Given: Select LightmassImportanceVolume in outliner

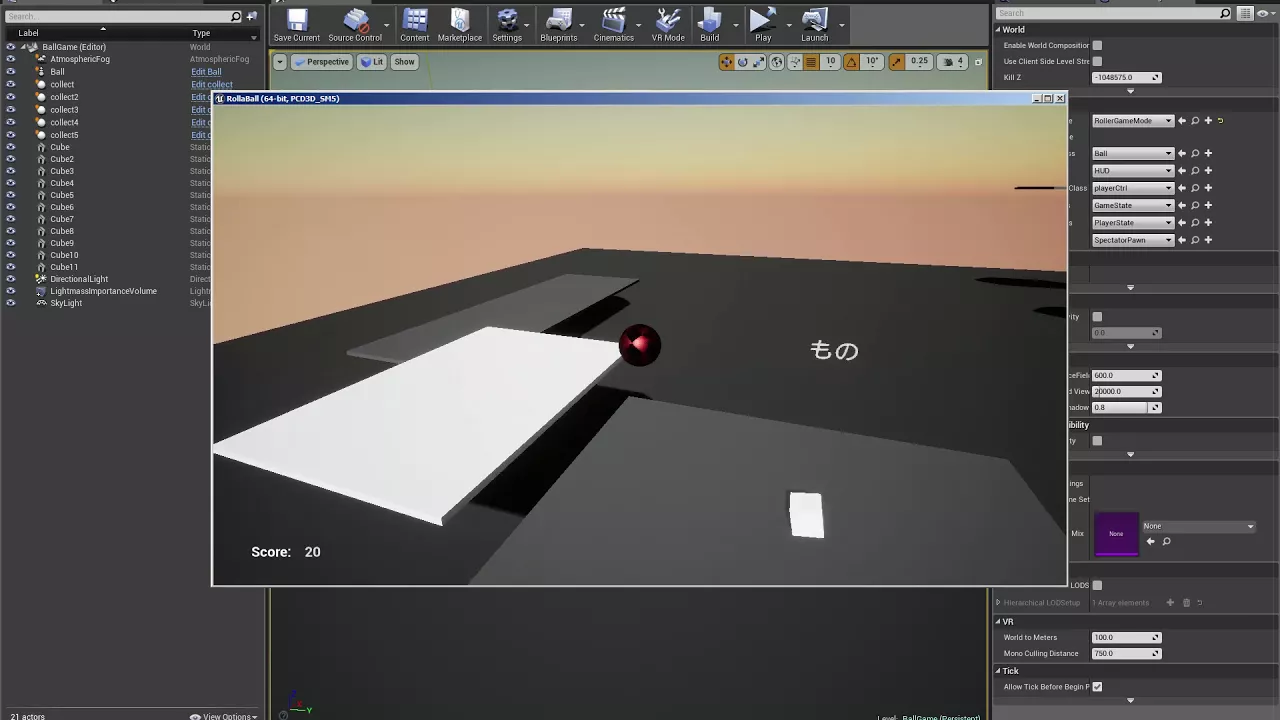Looking at the screenshot, I should 103,291.
